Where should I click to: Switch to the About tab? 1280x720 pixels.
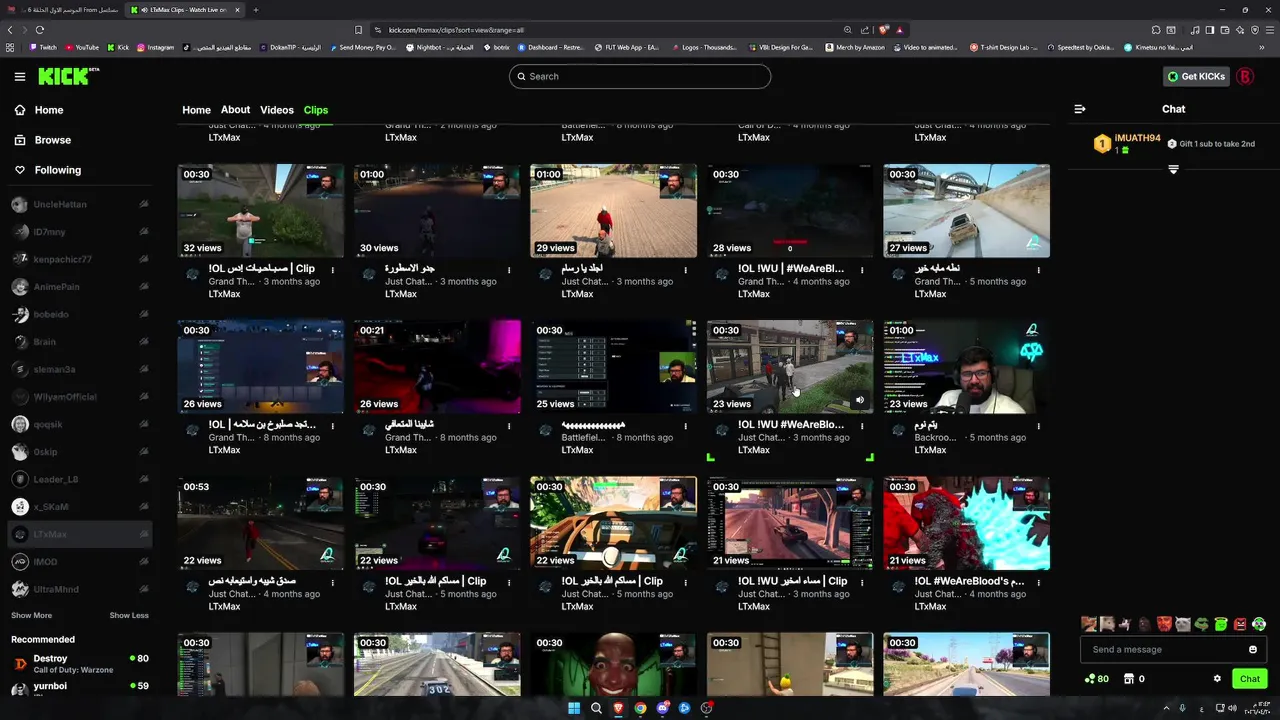tap(235, 110)
